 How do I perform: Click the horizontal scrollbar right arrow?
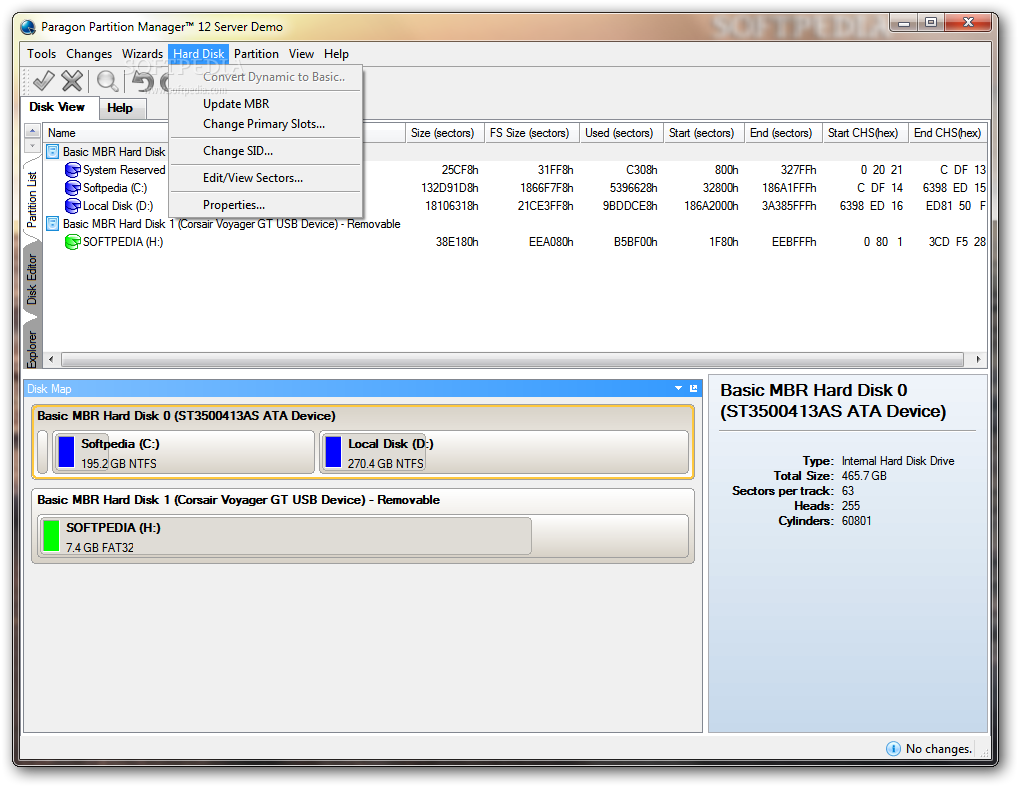pyautogui.click(x=978, y=359)
